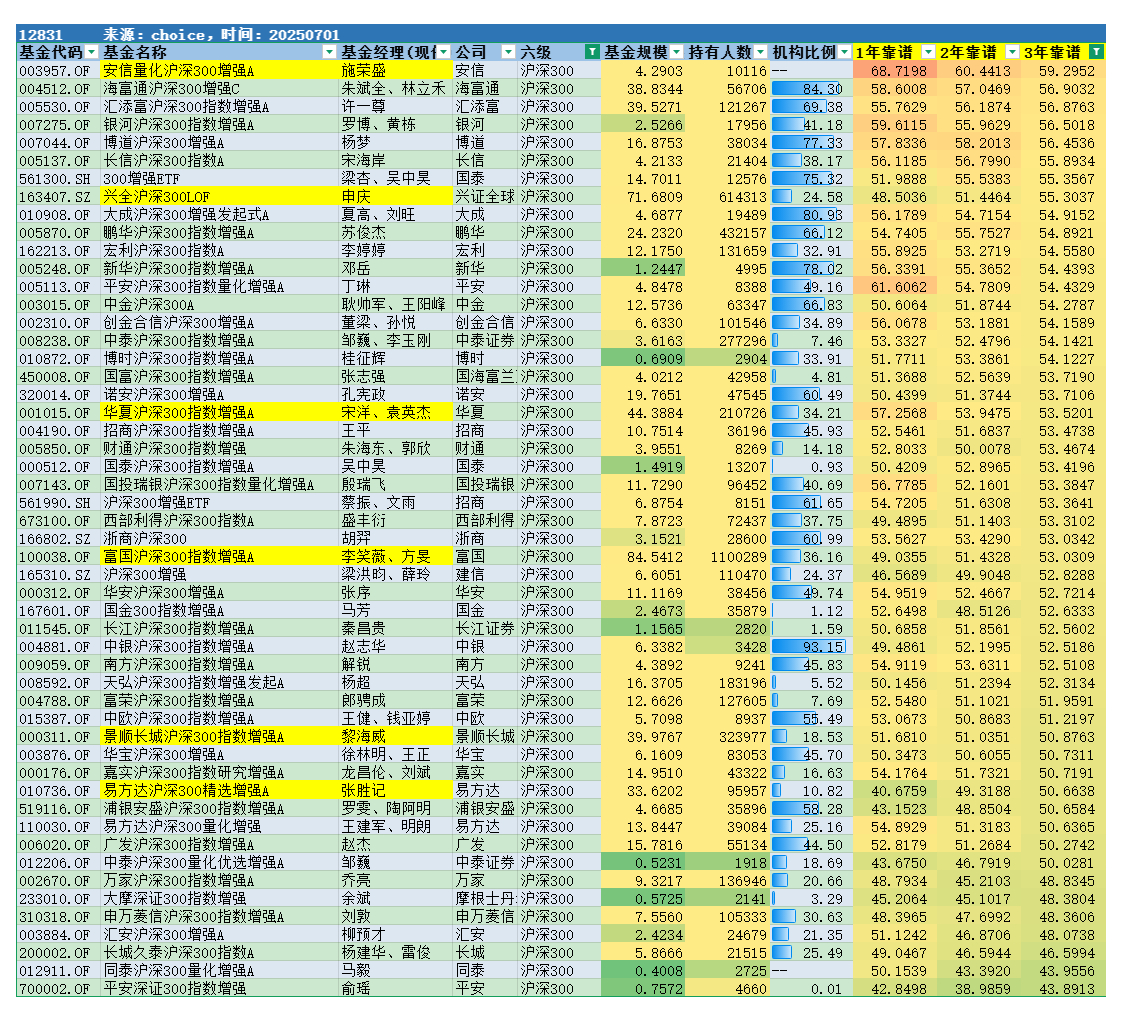1122x1013 pixels.
Task: Select company cell 申万菱信
Action: [x=485, y=916]
